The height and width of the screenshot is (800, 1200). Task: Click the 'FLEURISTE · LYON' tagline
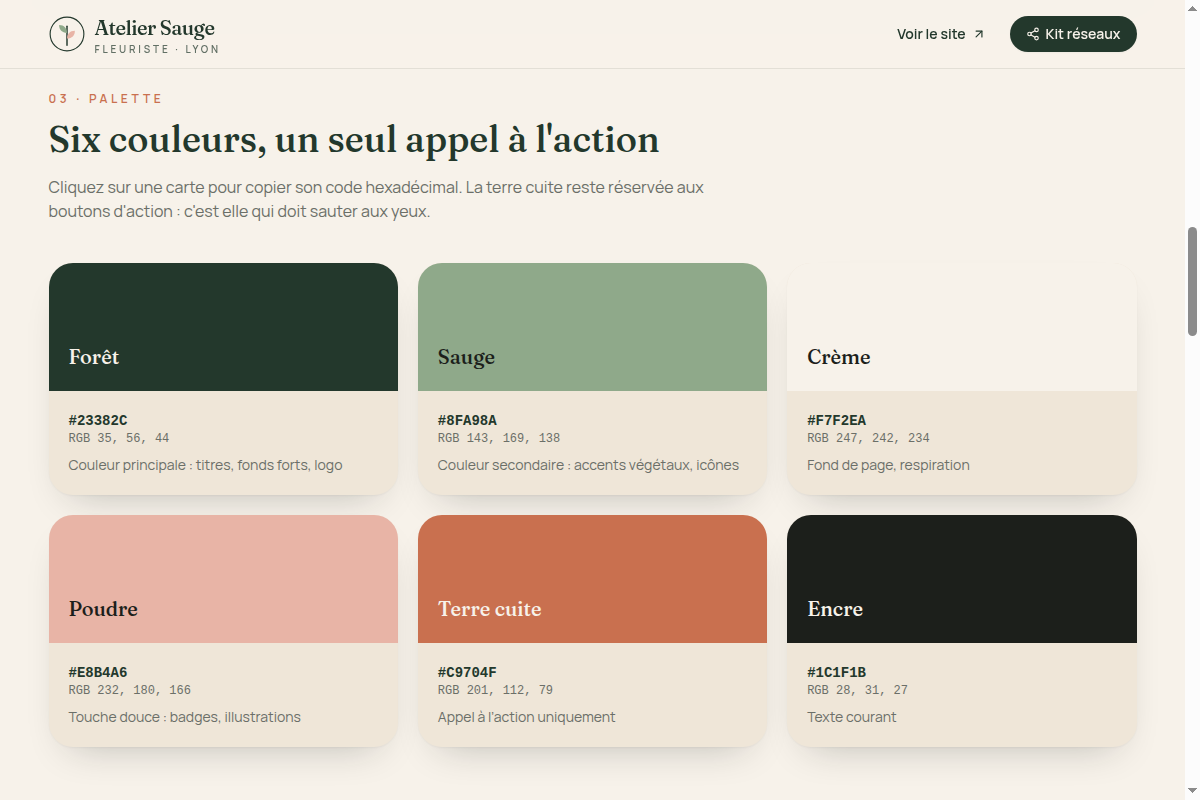point(156,49)
